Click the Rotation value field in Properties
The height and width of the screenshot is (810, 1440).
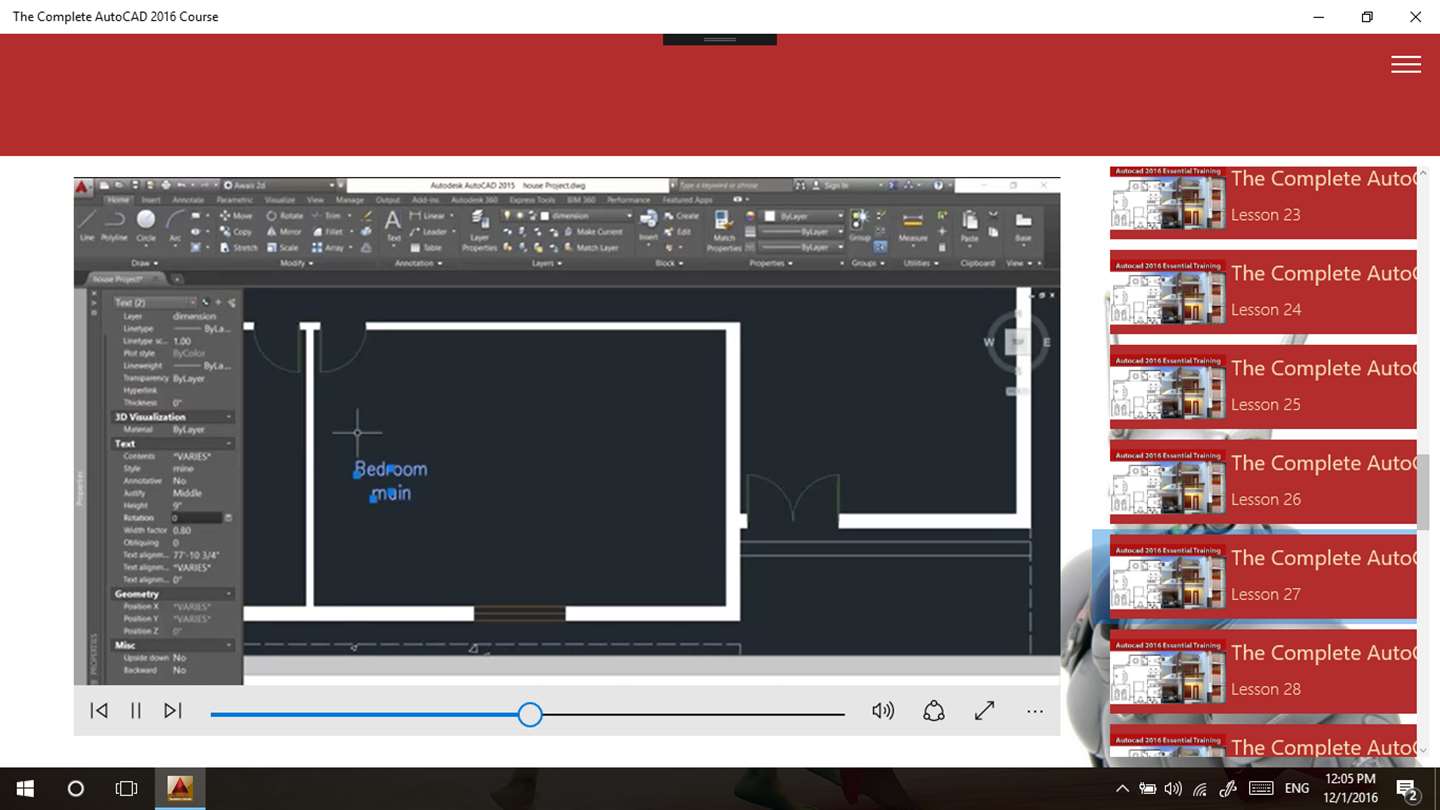click(x=196, y=518)
